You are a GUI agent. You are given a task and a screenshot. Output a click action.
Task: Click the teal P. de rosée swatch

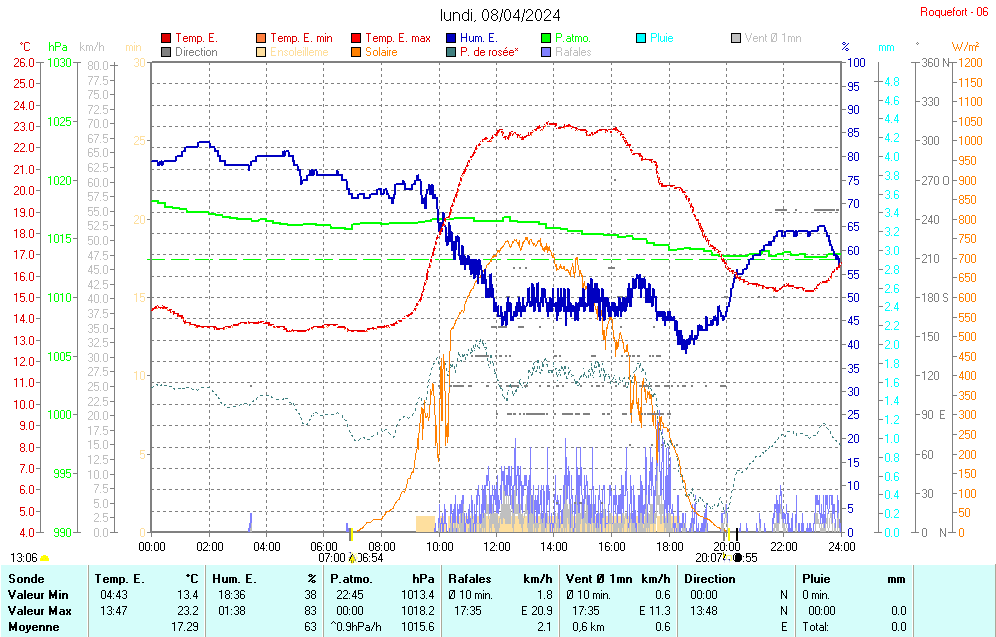[x=451, y=52]
